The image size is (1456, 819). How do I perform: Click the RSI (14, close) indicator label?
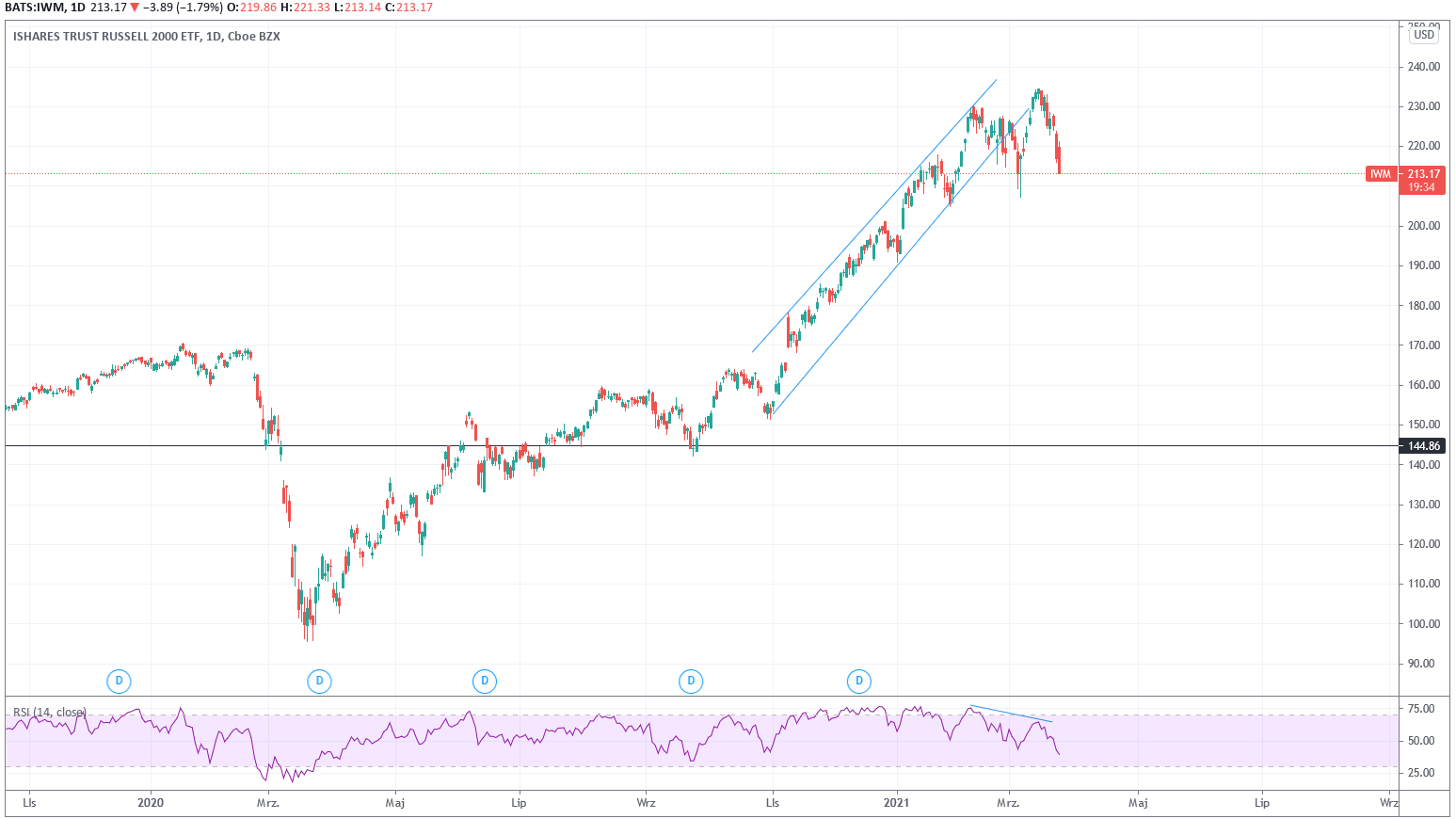[50, 712]
